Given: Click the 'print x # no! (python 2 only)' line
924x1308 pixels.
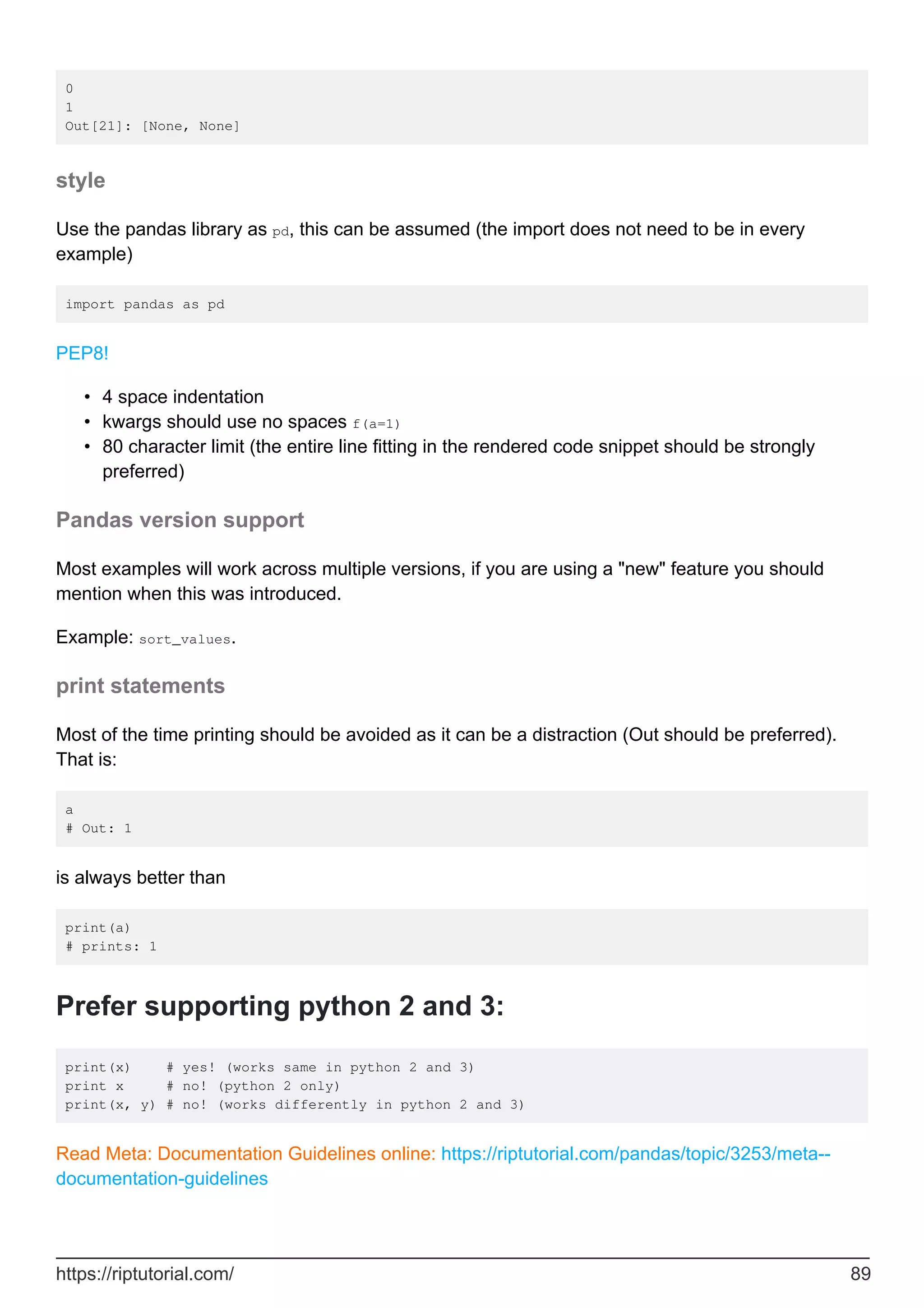Looking at the screenshot, I should (202, 1086).
